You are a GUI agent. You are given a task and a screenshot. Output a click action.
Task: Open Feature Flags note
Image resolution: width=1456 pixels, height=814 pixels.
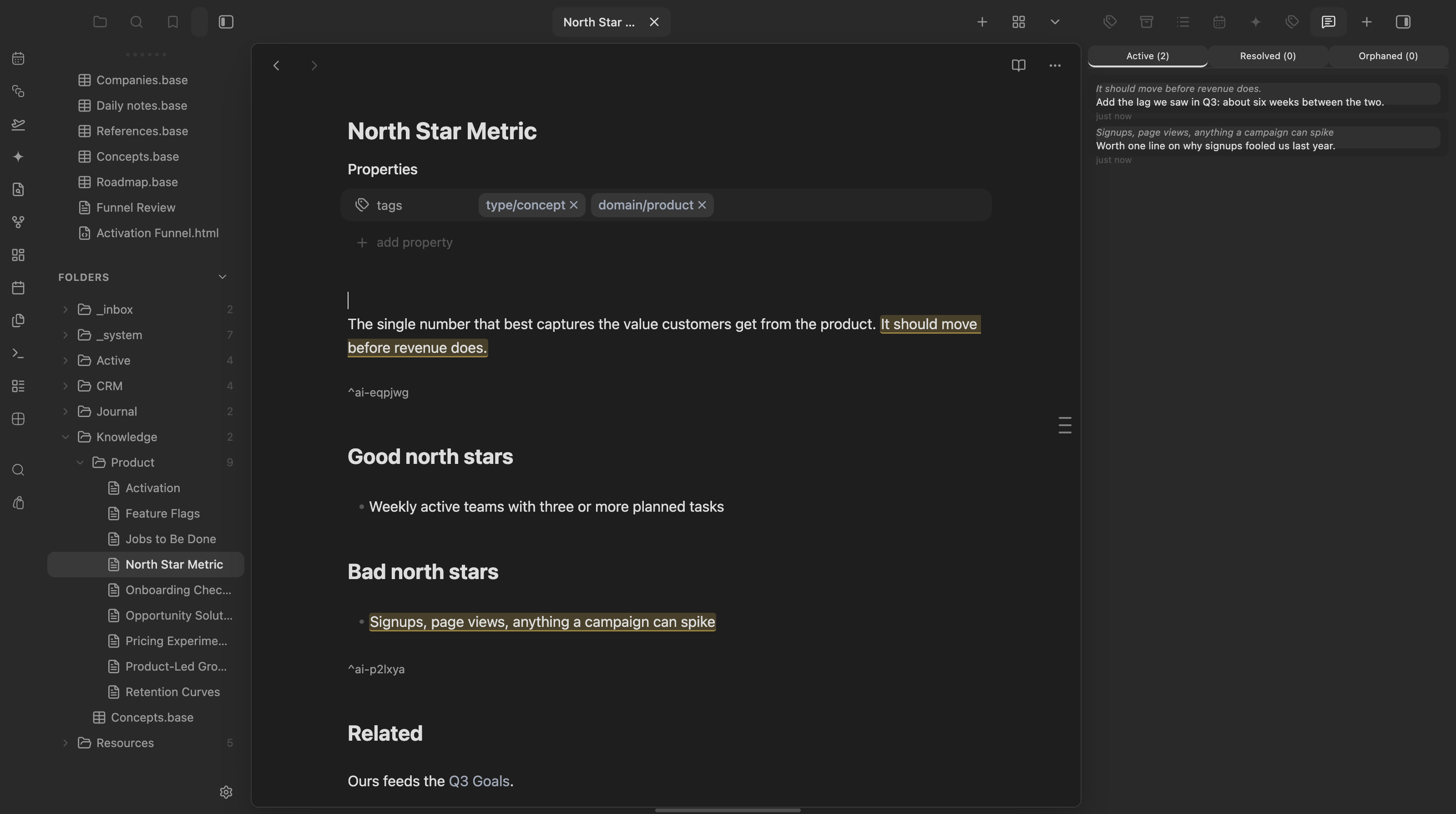(146, 514)
